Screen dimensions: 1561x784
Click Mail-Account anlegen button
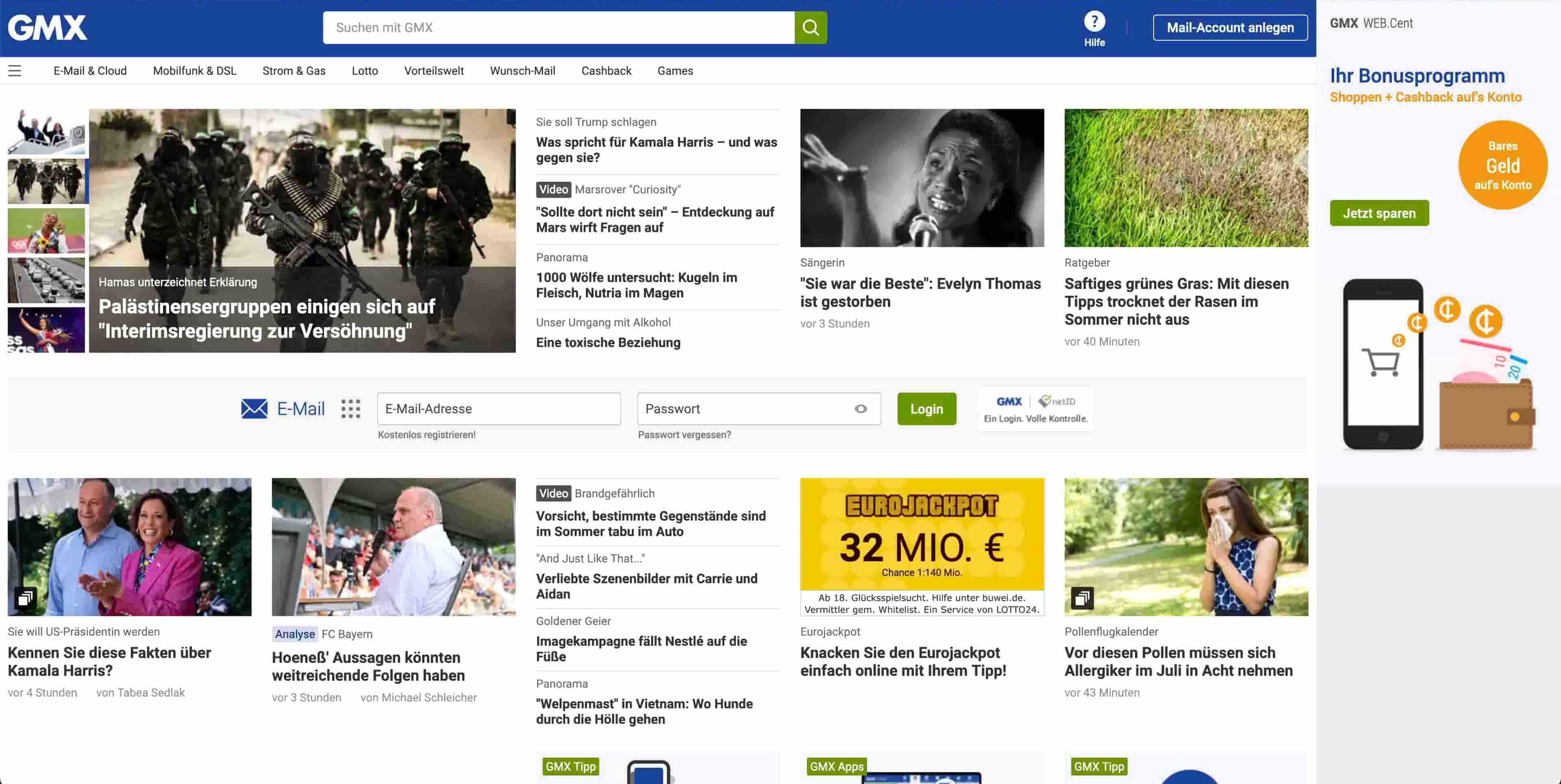pos(1230,27)
